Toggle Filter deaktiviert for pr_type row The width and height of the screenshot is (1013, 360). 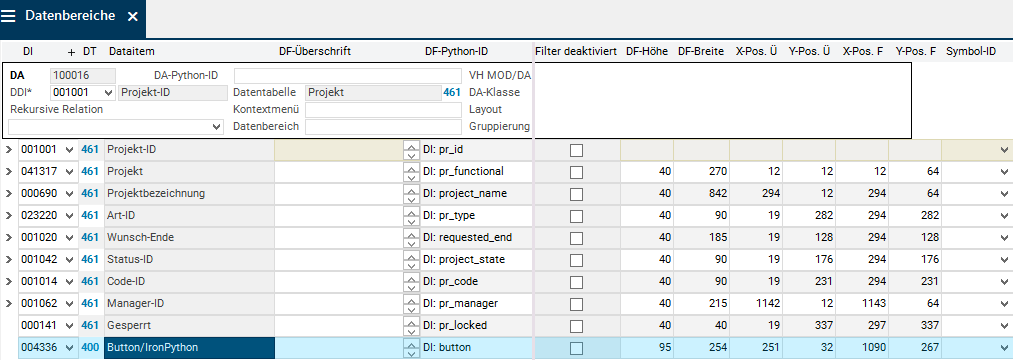click(x=576, y=217)
